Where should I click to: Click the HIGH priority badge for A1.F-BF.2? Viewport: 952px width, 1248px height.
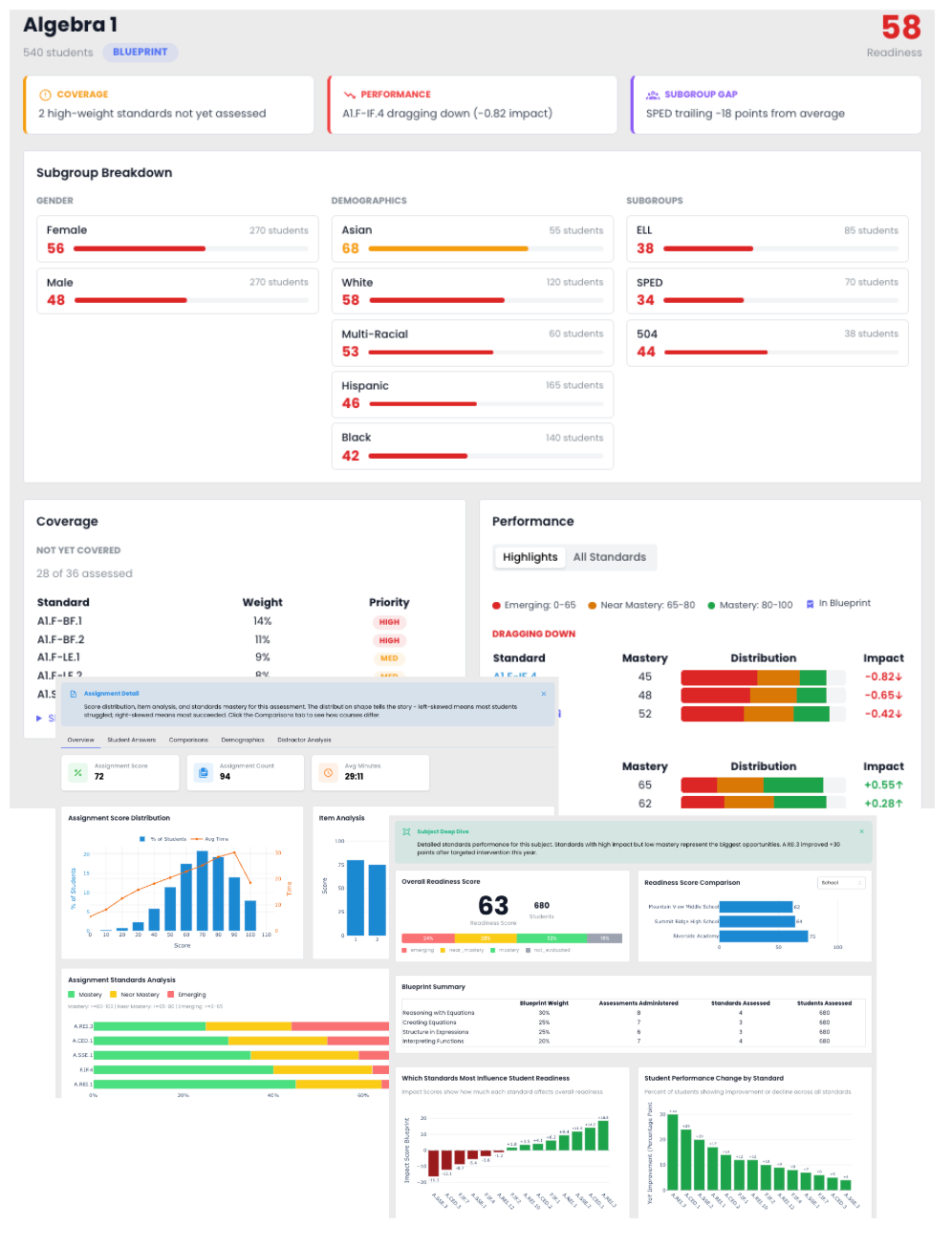(389, 640)
